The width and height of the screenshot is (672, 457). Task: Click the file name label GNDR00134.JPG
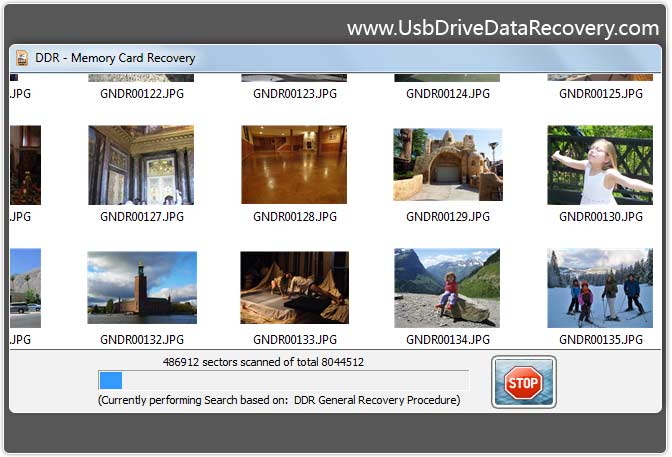(x=448, y=340)
